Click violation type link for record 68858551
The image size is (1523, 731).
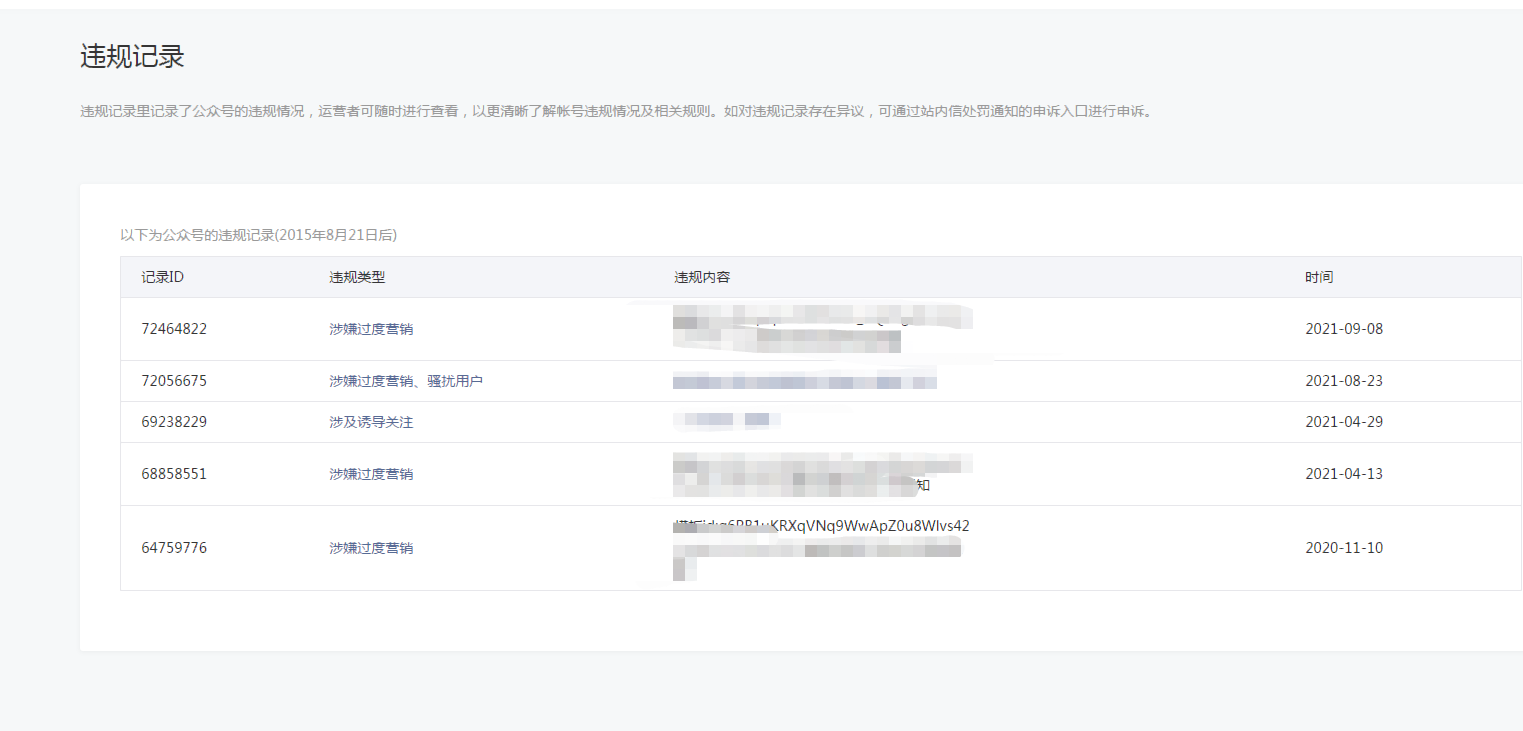(371, 474)
